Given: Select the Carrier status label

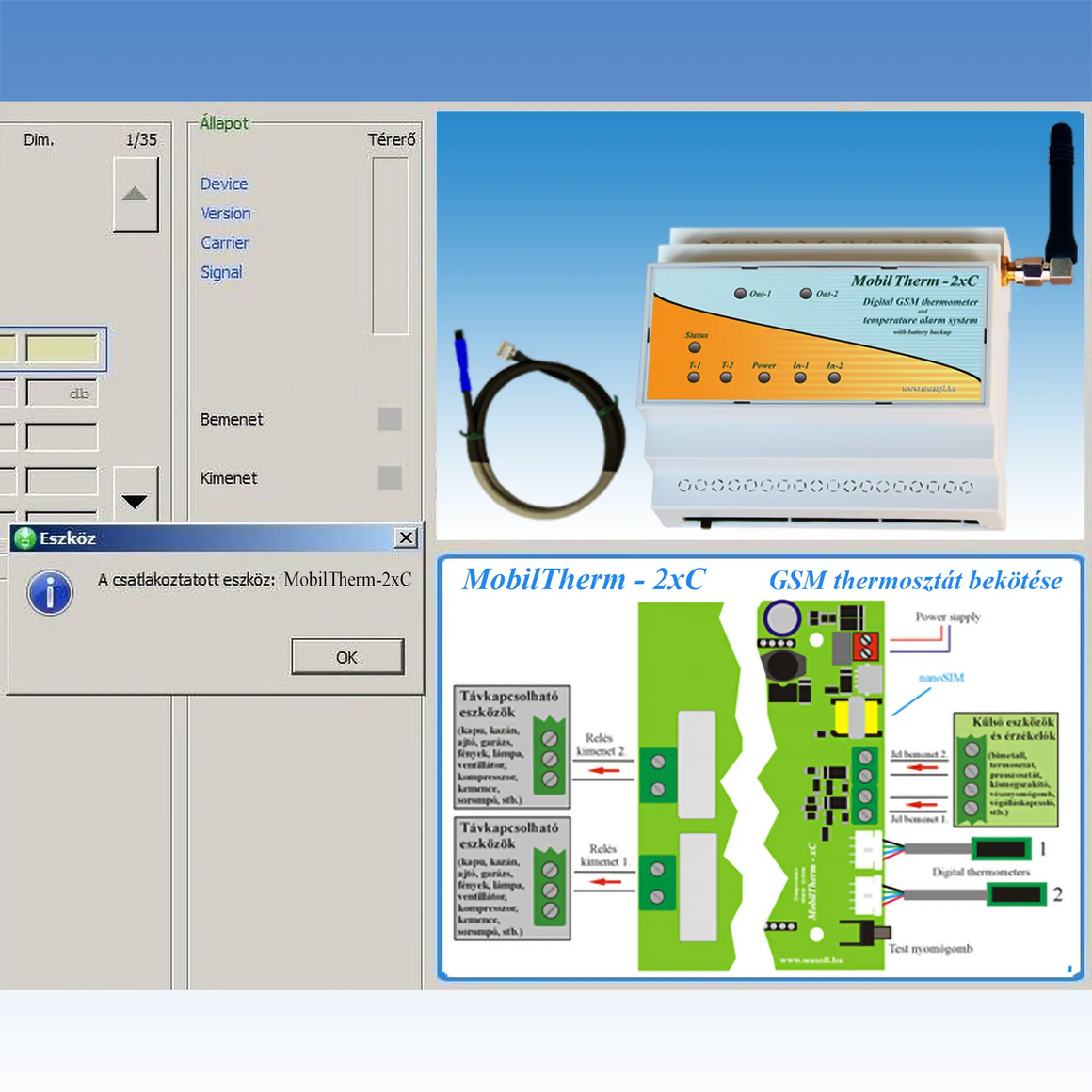Looking at the screenshot, I should click(x=225, y=243).
